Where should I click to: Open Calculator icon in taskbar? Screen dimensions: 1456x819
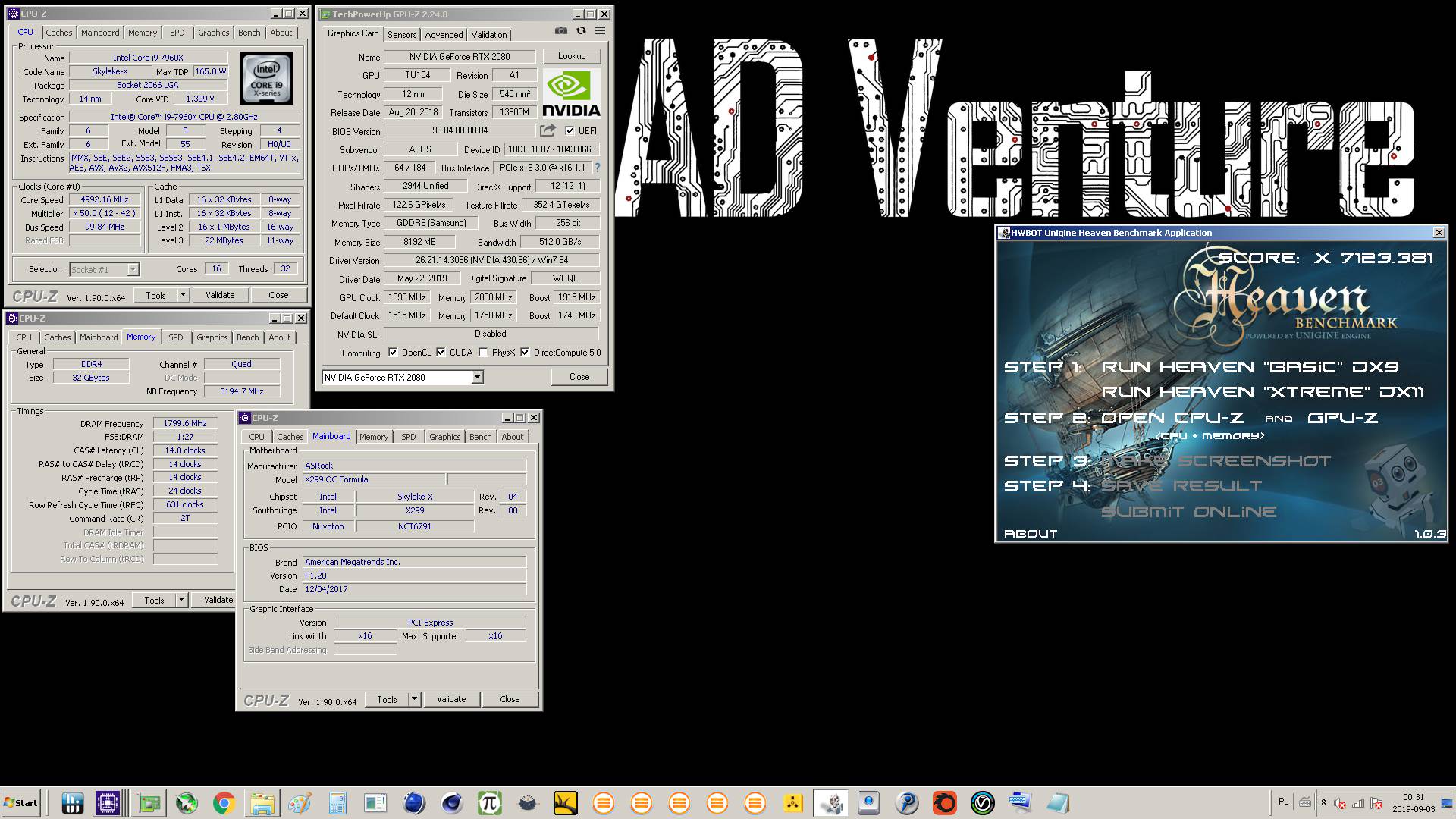(337, 803)
